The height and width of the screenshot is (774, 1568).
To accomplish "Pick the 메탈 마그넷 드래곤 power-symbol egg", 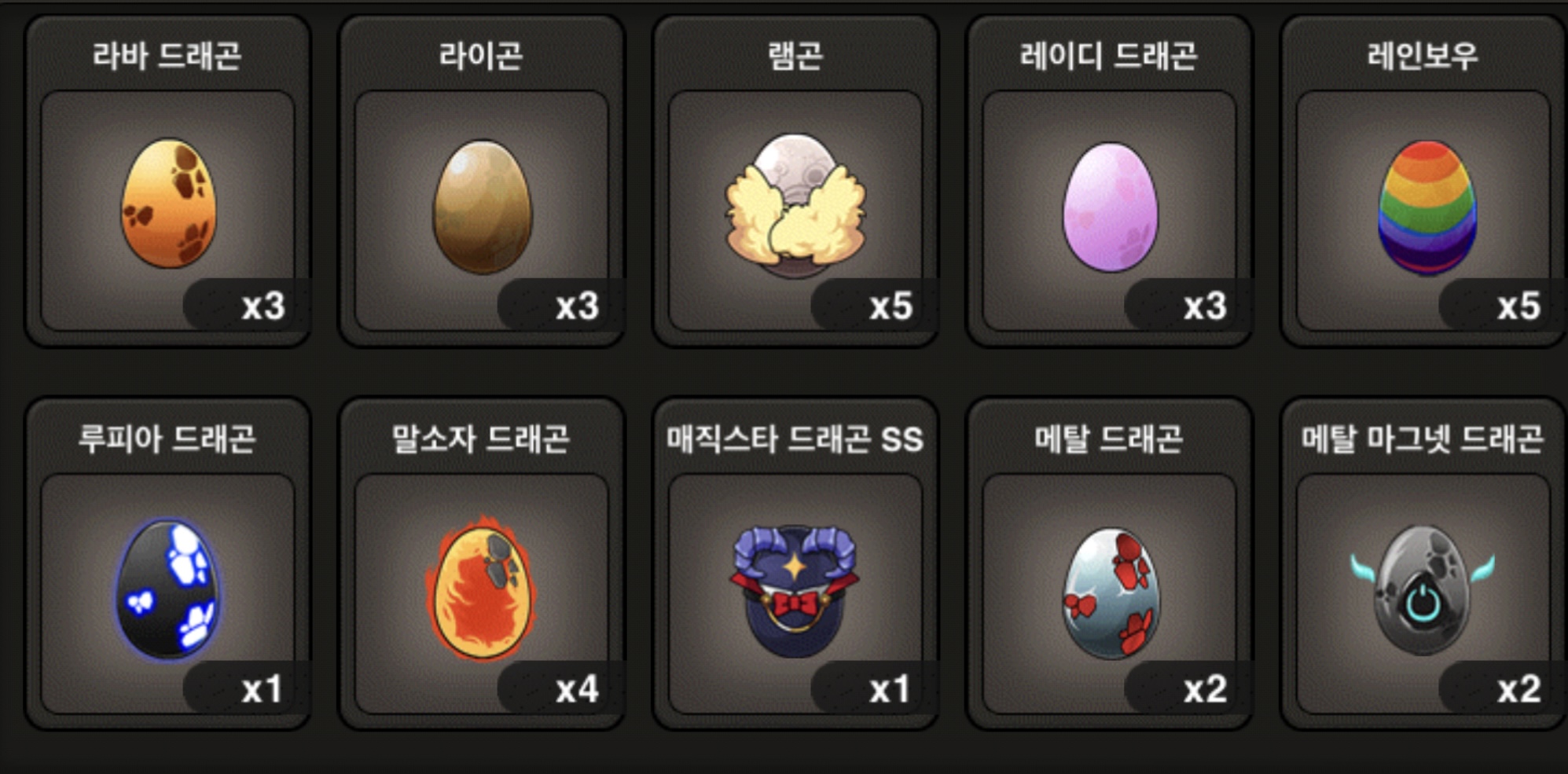I will pyautogui.click(x=1423, y=590).
